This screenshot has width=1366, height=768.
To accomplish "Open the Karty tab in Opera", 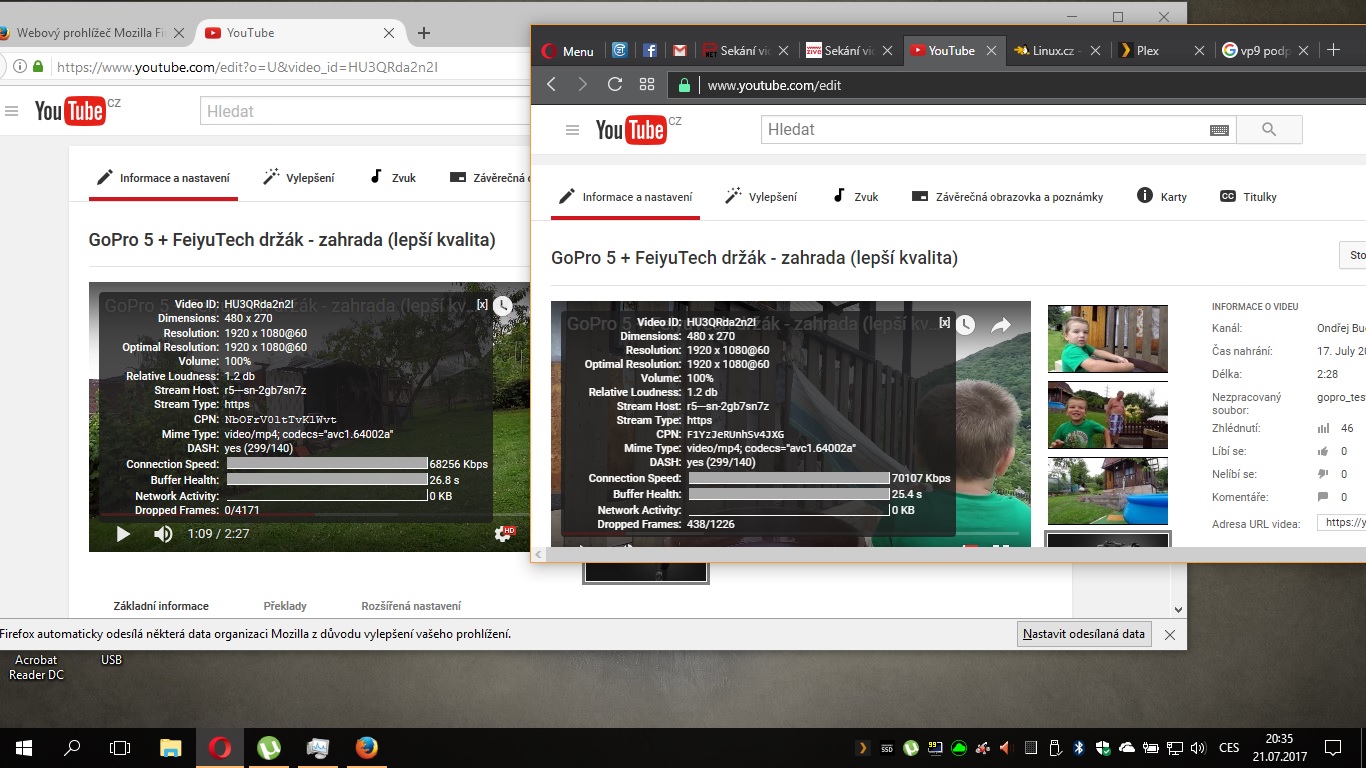I will pos(1162,197).
